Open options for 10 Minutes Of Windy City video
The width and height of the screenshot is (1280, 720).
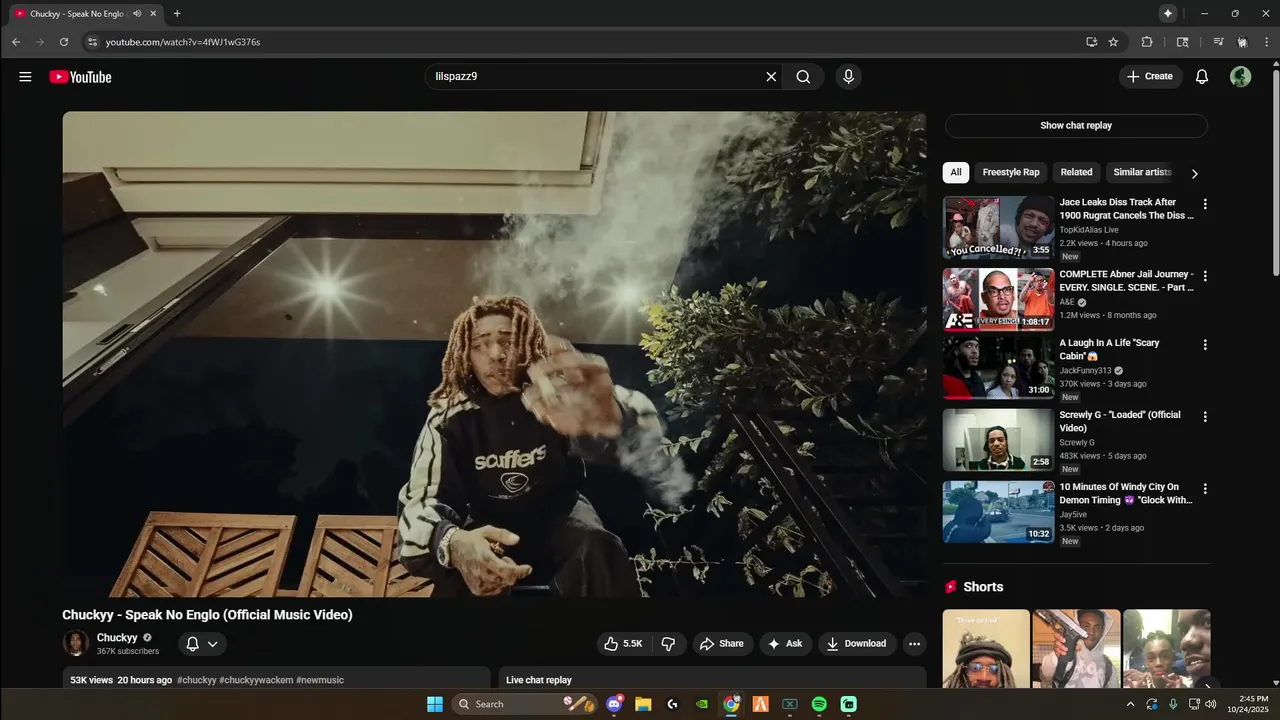pyautogui.click(x=1205, y=489)
